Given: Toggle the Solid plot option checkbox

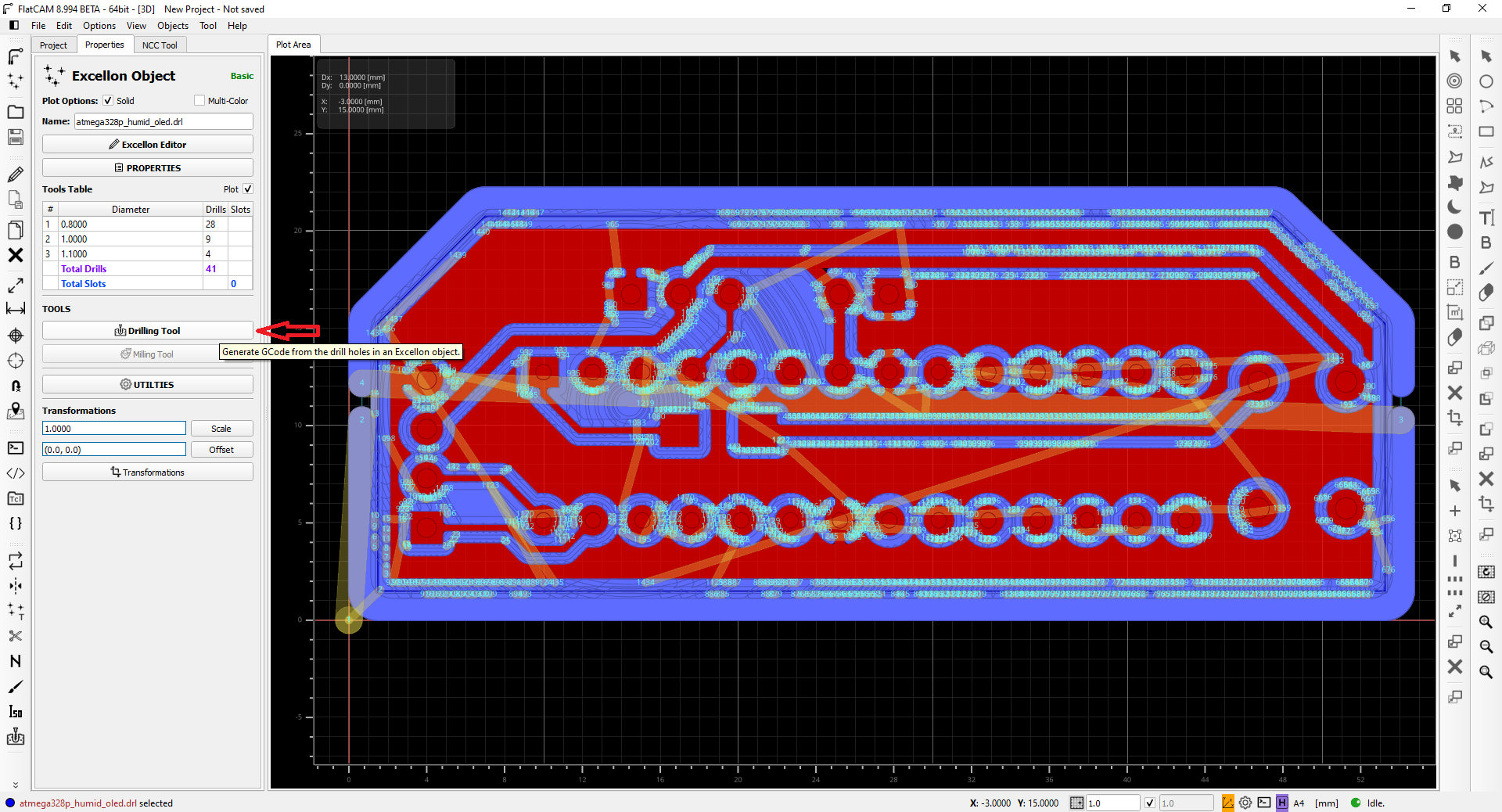Looking at the screenshot, I should coord(108,100).
